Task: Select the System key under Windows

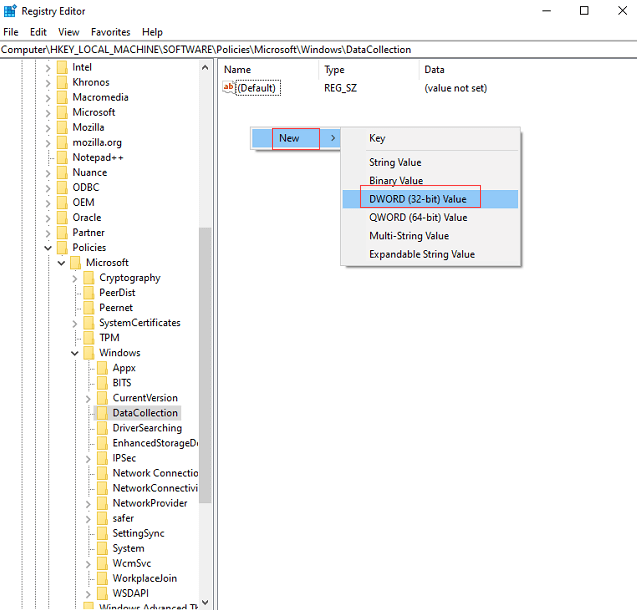Action: tap(128, 548)
